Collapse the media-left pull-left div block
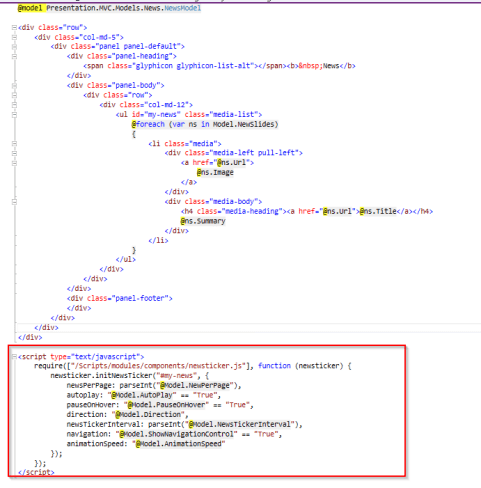481x488 pixels. point(14,153)
